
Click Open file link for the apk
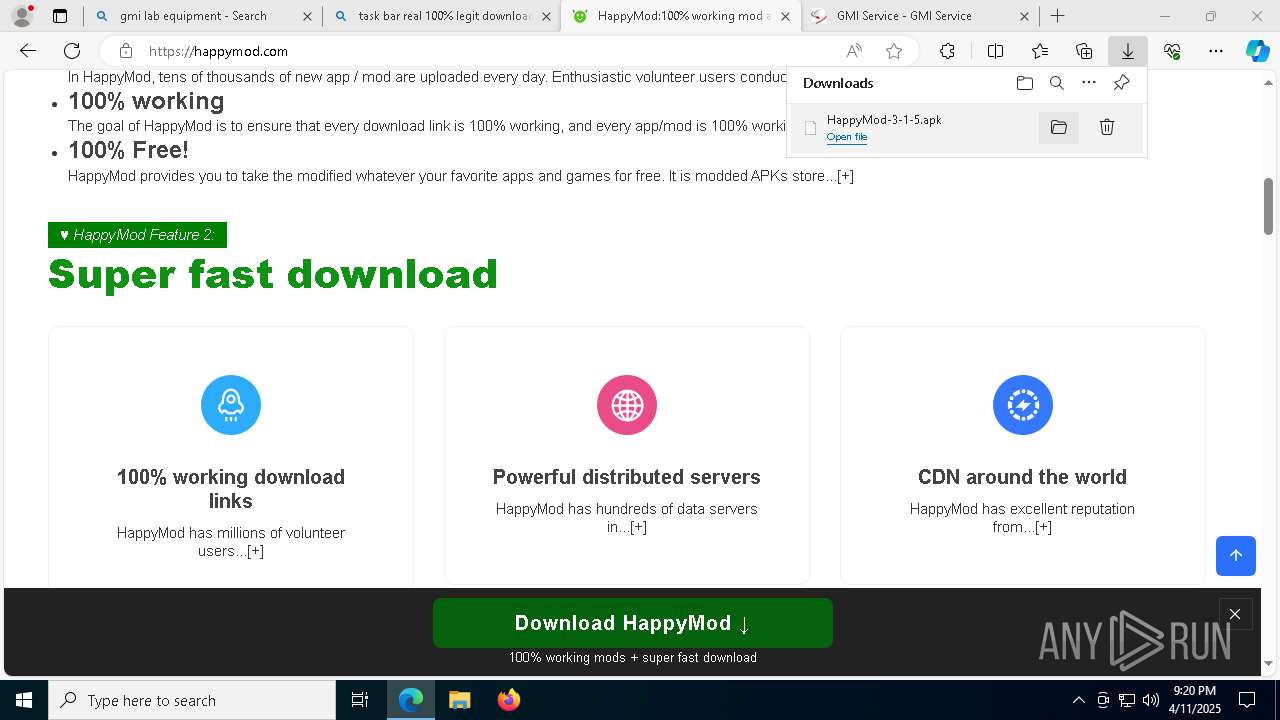tap(847, 137)
